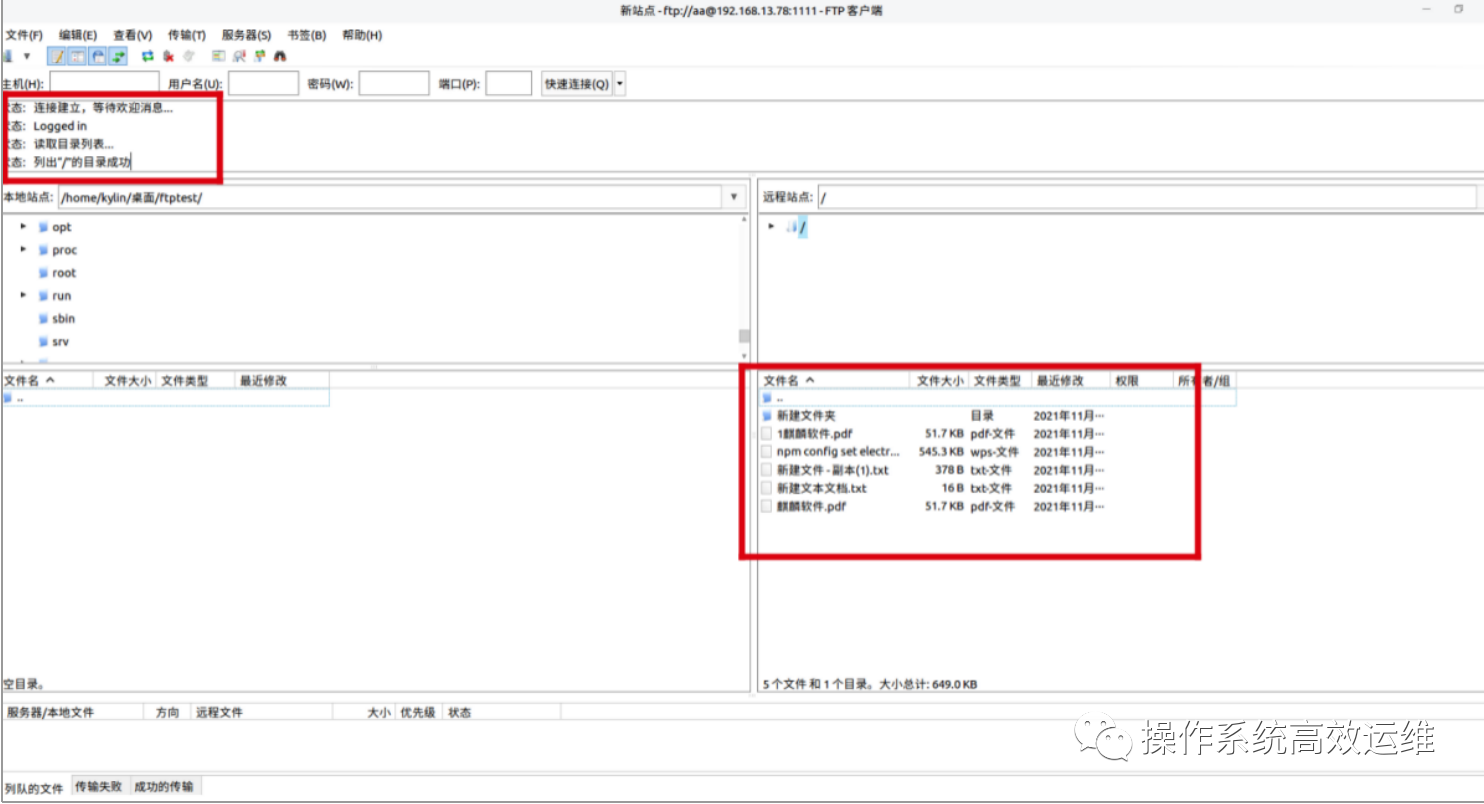Toggle the remote directory tree display

click(x=99, y=56)
